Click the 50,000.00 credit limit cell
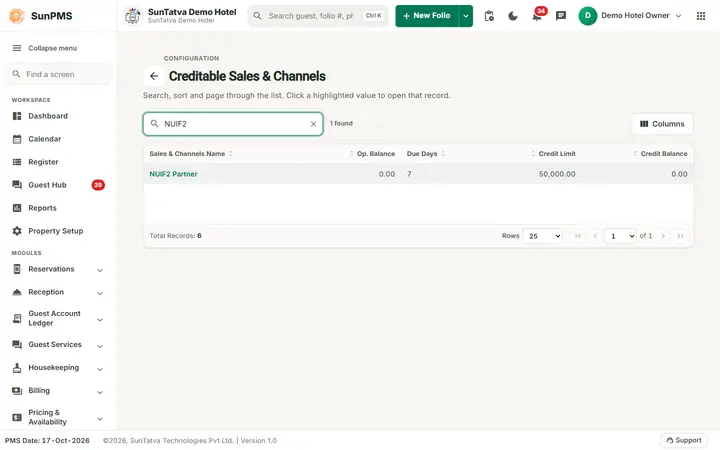 tap(557, 174)
